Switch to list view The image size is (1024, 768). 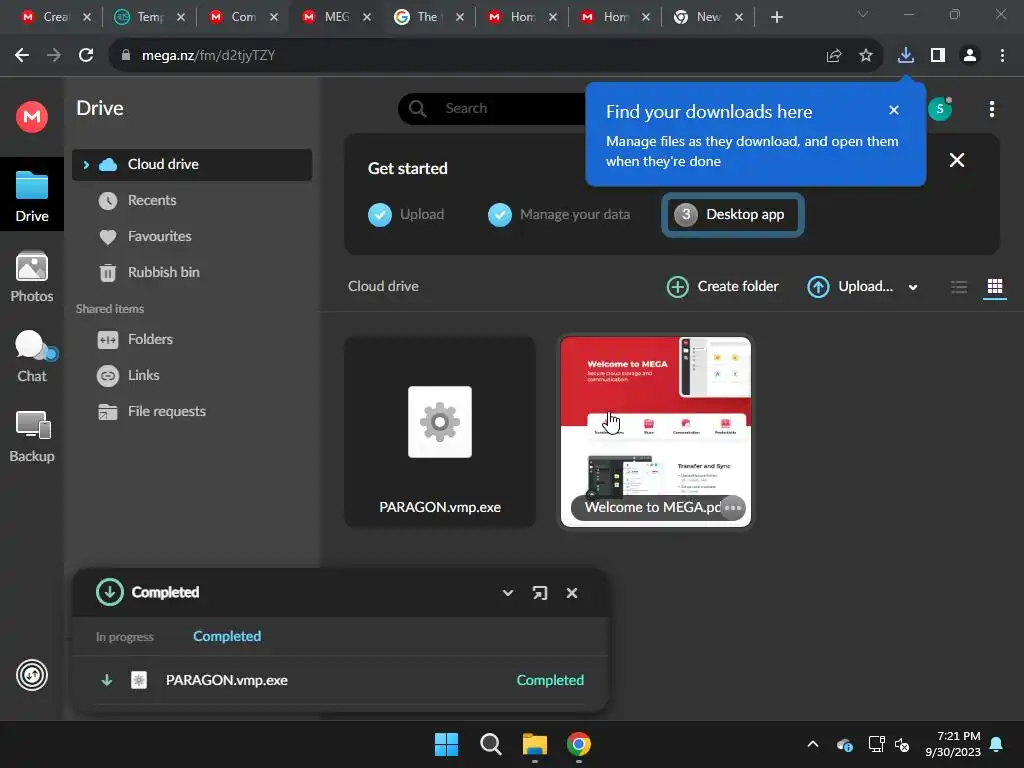959,287
